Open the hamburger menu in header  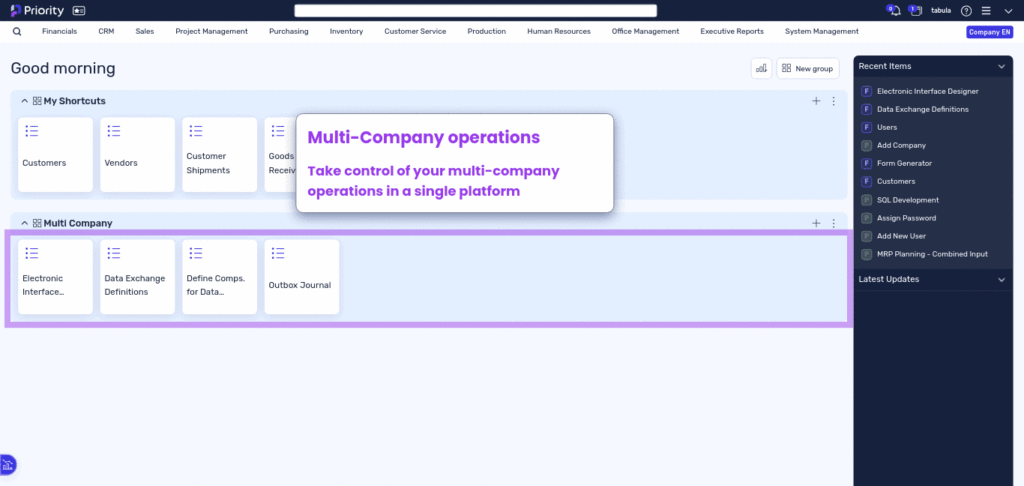986,11
